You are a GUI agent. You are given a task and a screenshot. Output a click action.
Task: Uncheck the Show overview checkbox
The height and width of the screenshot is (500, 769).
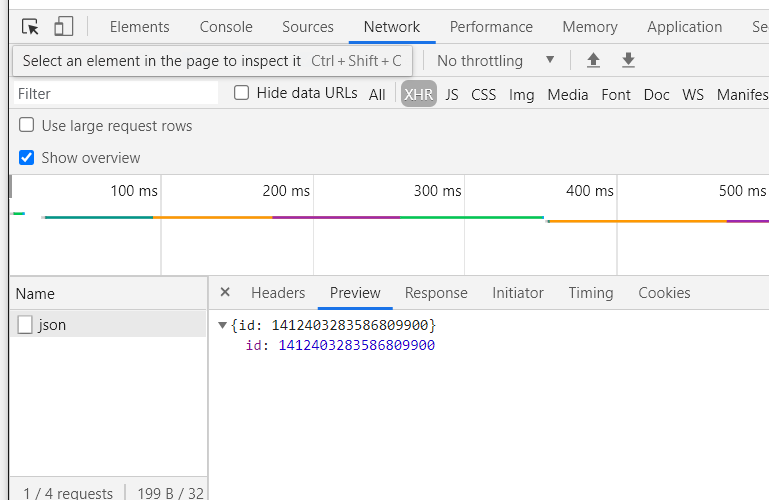coord(27,158)
